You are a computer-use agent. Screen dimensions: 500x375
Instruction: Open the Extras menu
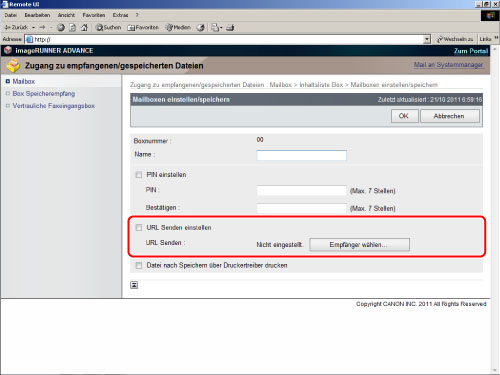(x=120, y=15)
